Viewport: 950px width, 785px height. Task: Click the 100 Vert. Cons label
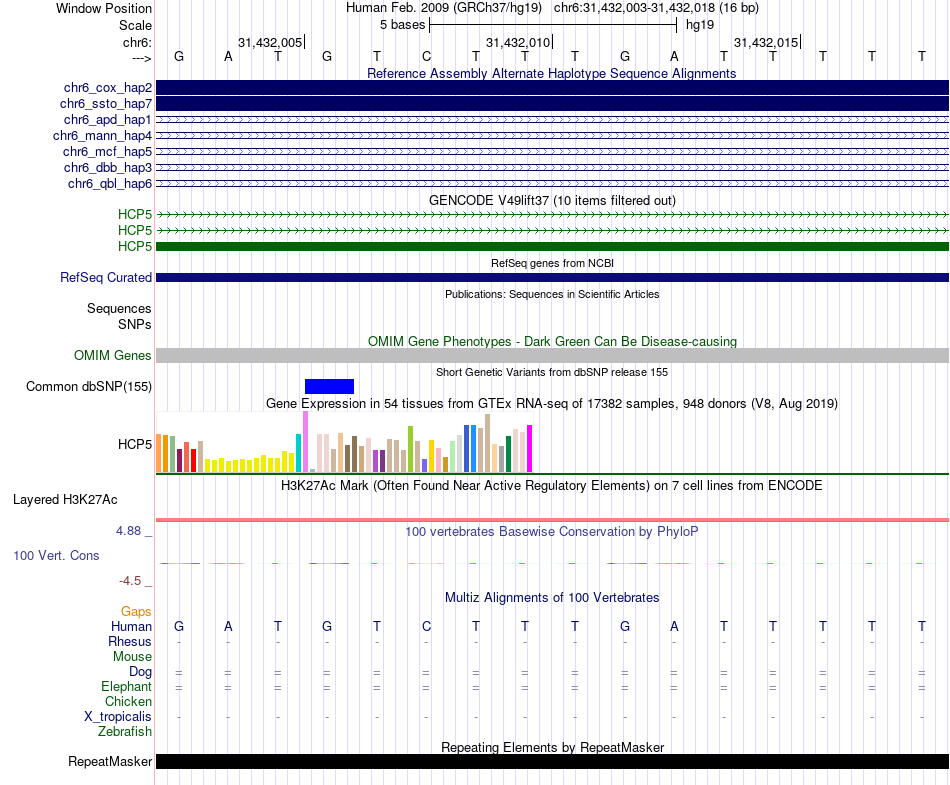pyautogui.click(x=56, y=555)
